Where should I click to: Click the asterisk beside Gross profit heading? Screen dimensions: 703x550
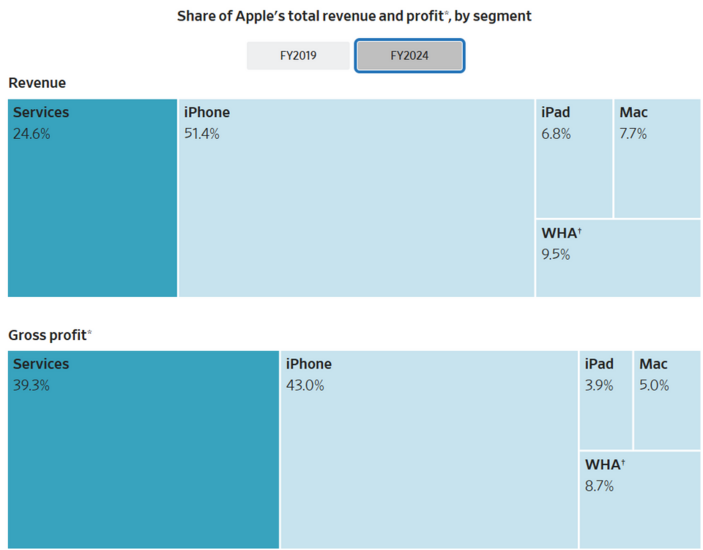pyautogui.click(x=89, y=332)
